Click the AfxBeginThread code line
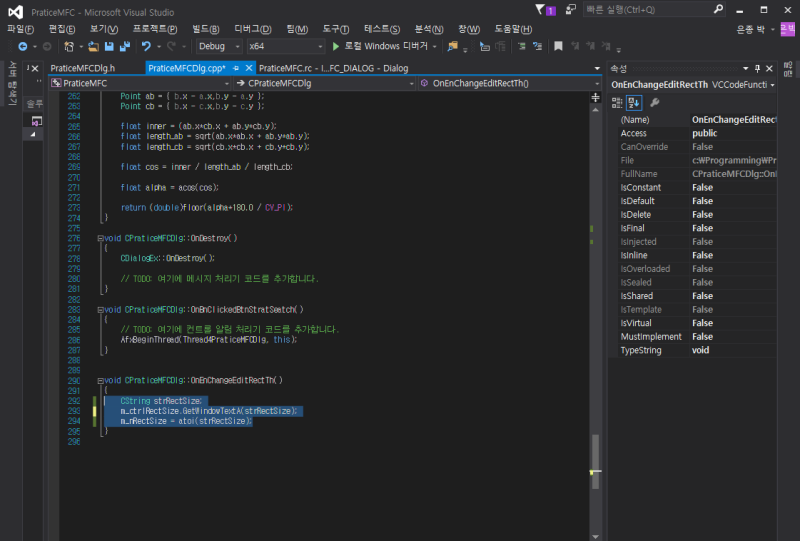 (209, 340)
